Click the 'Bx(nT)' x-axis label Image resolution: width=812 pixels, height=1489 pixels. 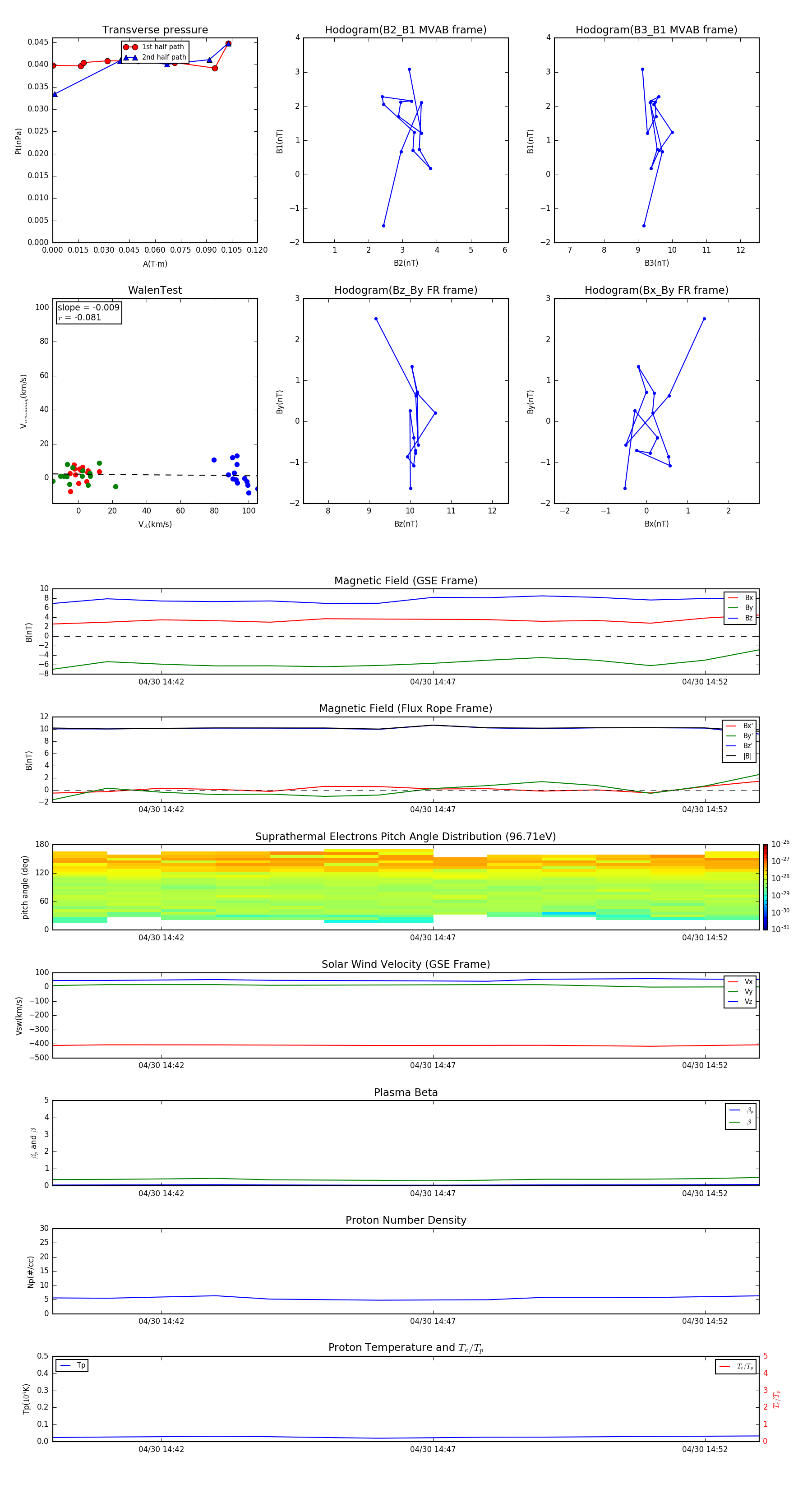click(656, 524)
